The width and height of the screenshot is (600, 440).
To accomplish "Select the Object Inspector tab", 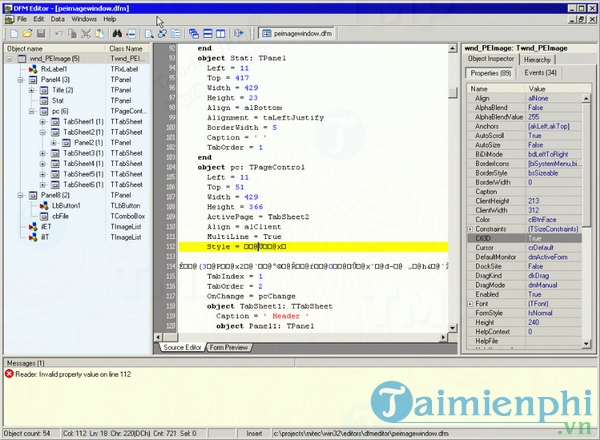I will point(491,59).
